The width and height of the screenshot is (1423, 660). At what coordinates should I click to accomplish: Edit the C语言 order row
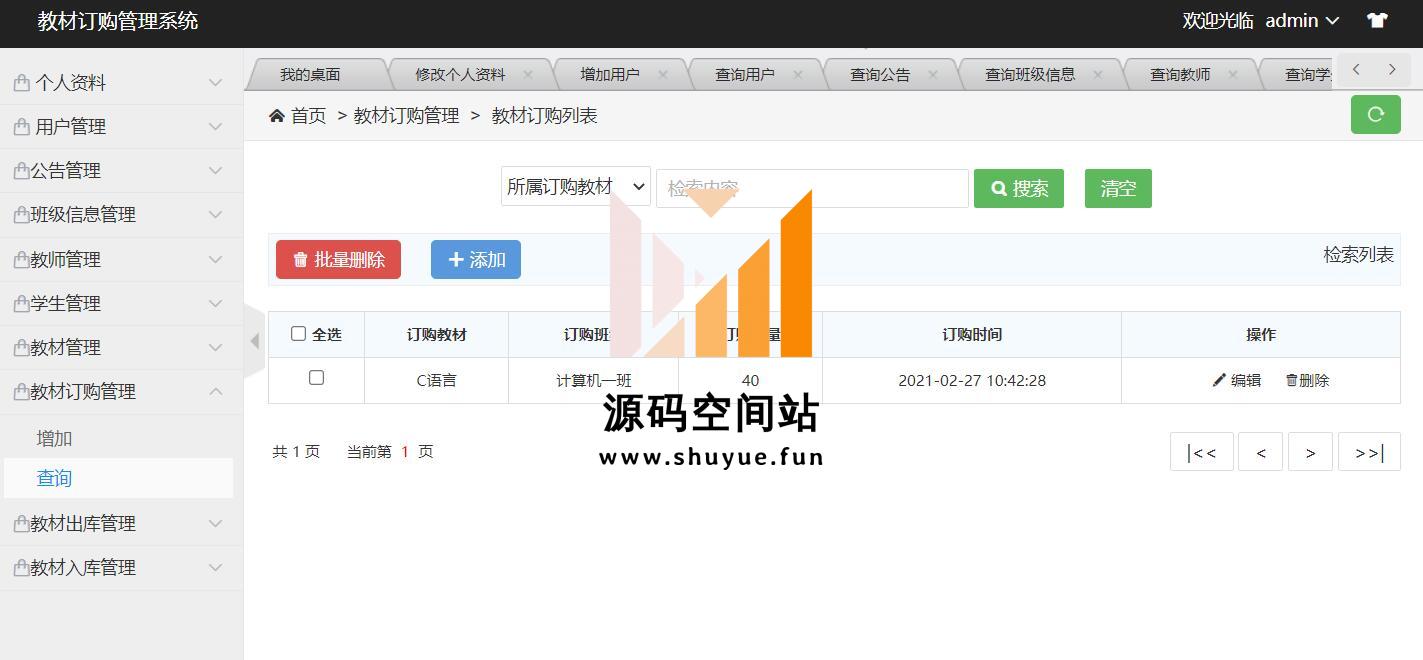1237,380
